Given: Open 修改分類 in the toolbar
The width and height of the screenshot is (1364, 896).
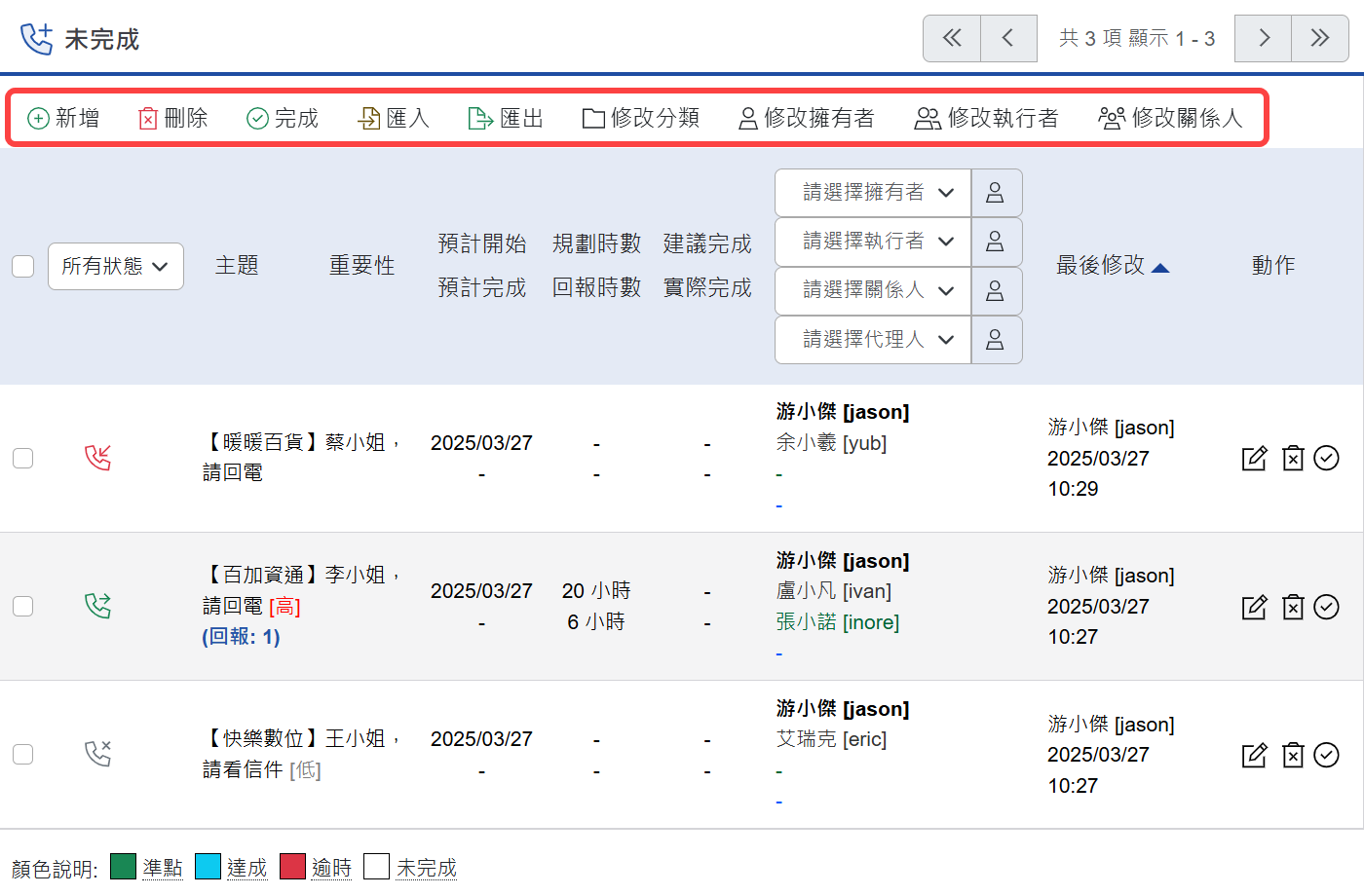Looking at the screenshot, I should [641, 118].
